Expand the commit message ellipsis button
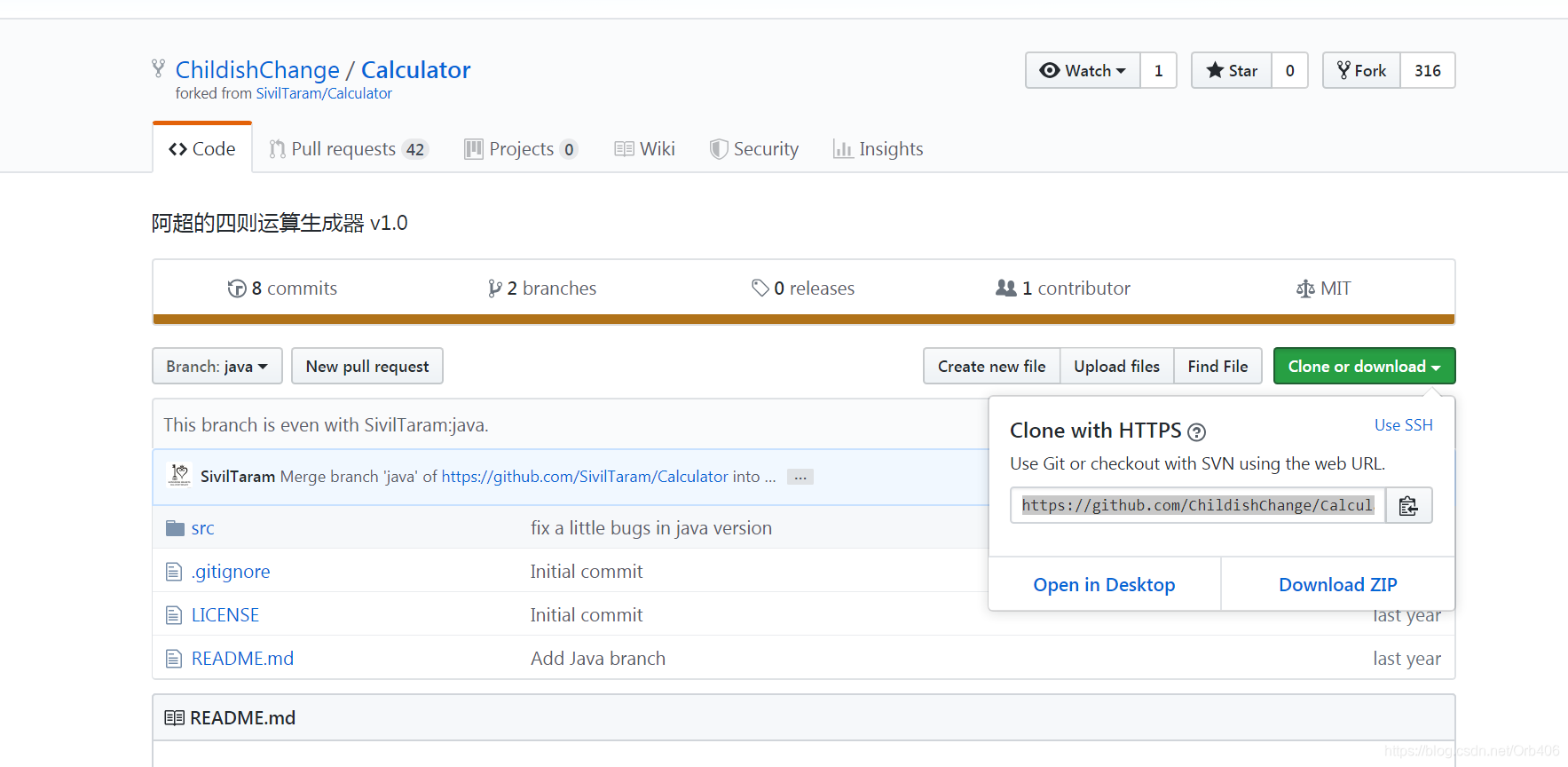The width and height of the screenshot is (1568, 767). (800, 477)
